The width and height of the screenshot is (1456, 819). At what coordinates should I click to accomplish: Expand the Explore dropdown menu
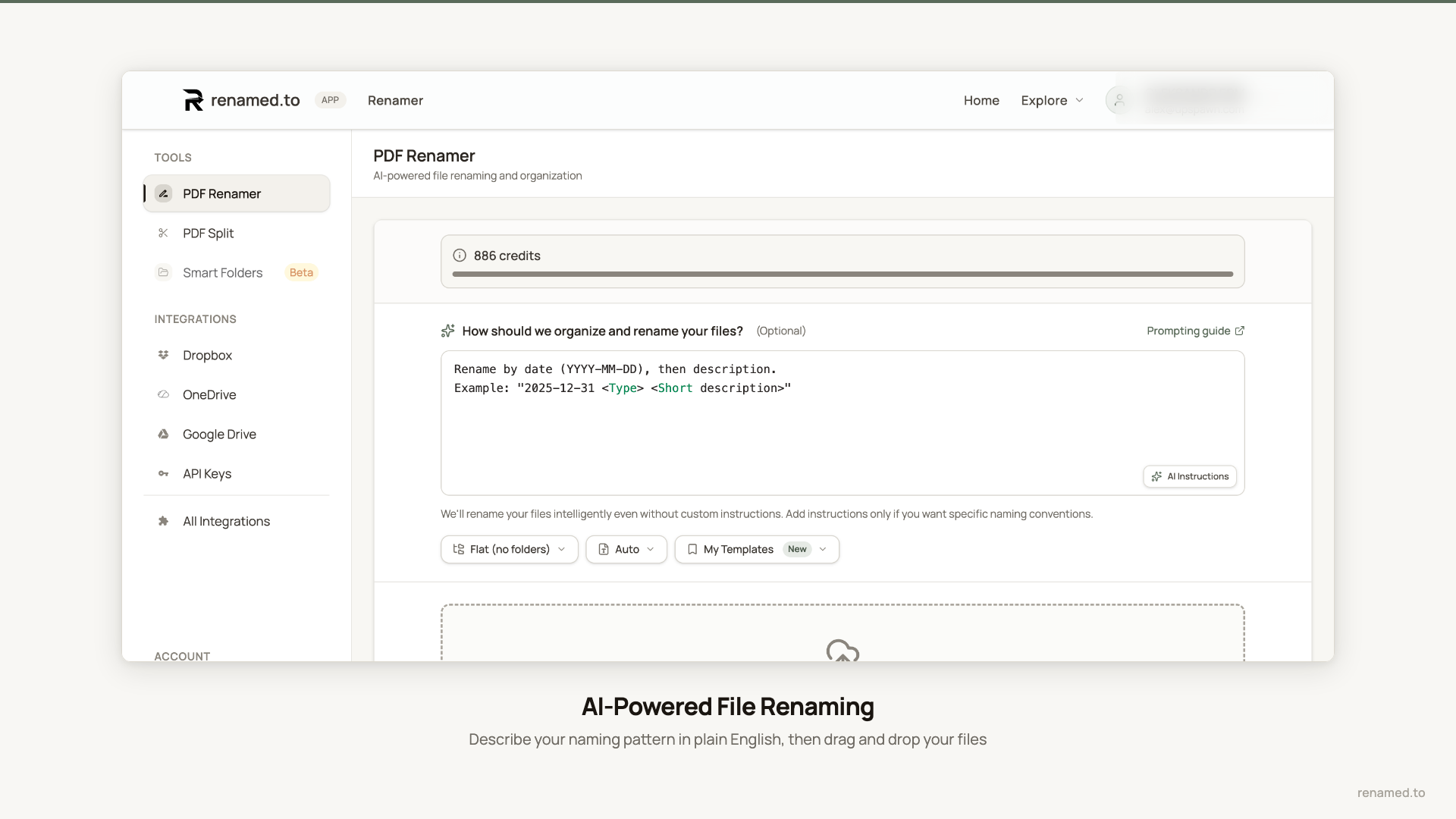1052,100
